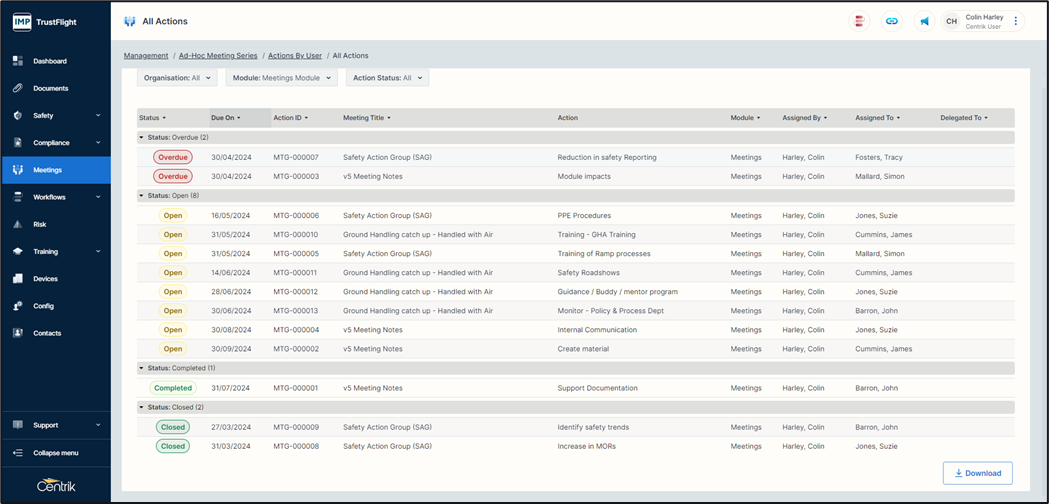This screenshot has height=504, width=1049.
Task: Collapse the Status: Closed group
Action: [142, 407]
